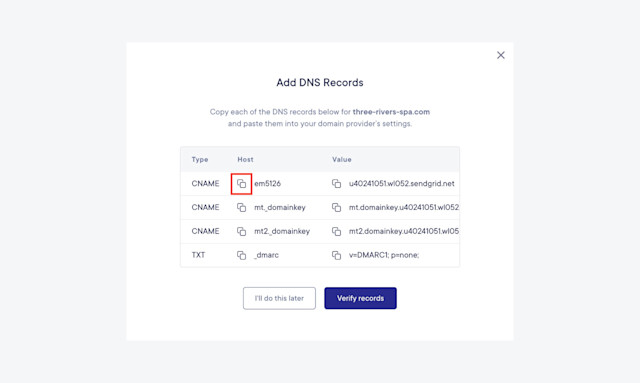Image resolution: width=640 pixels, height=383 pixels.
Task: Choose I'll do this later
Action: point(279,298)
